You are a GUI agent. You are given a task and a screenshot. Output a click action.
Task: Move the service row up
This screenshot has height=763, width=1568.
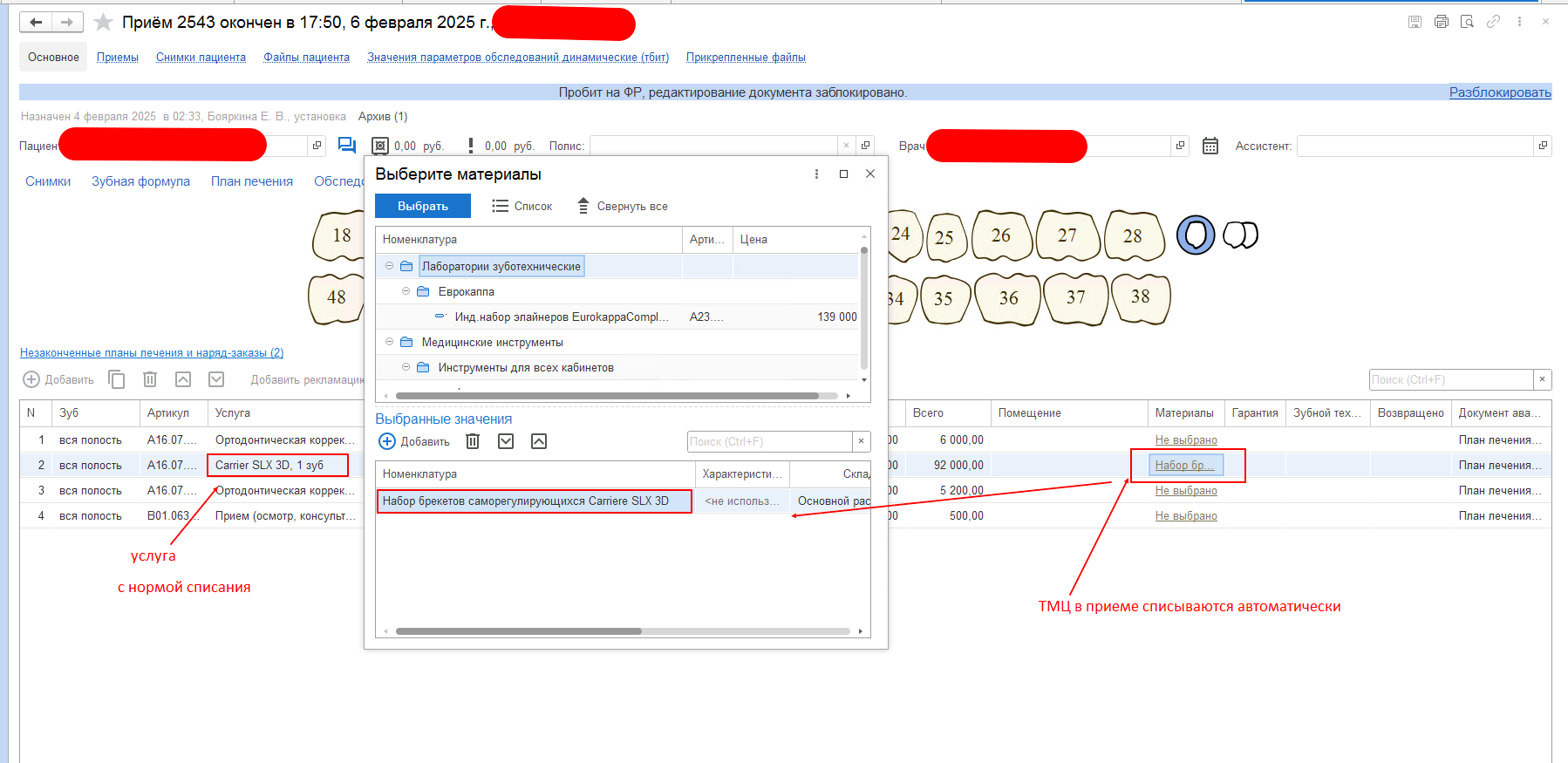(183, 379)
